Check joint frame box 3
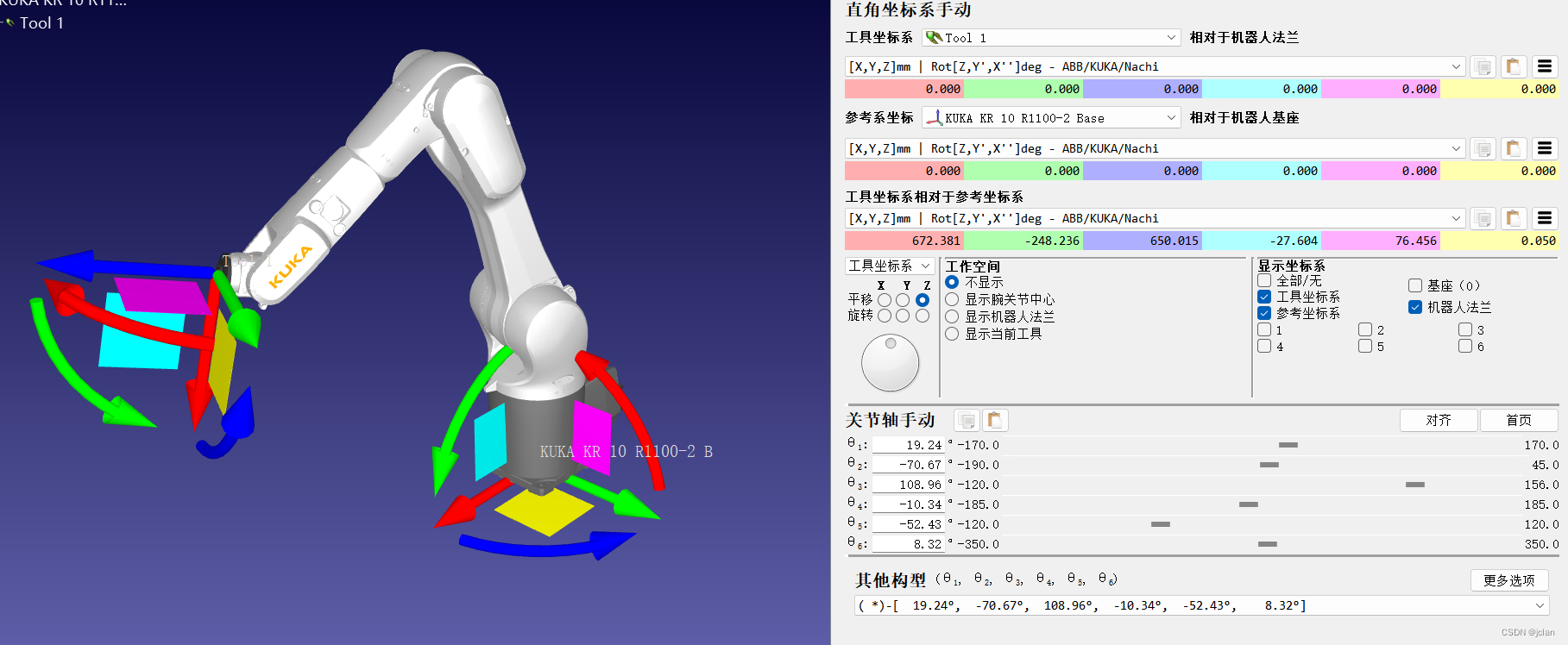This screenshot has height=645, width=1568. pos(1465,329)
